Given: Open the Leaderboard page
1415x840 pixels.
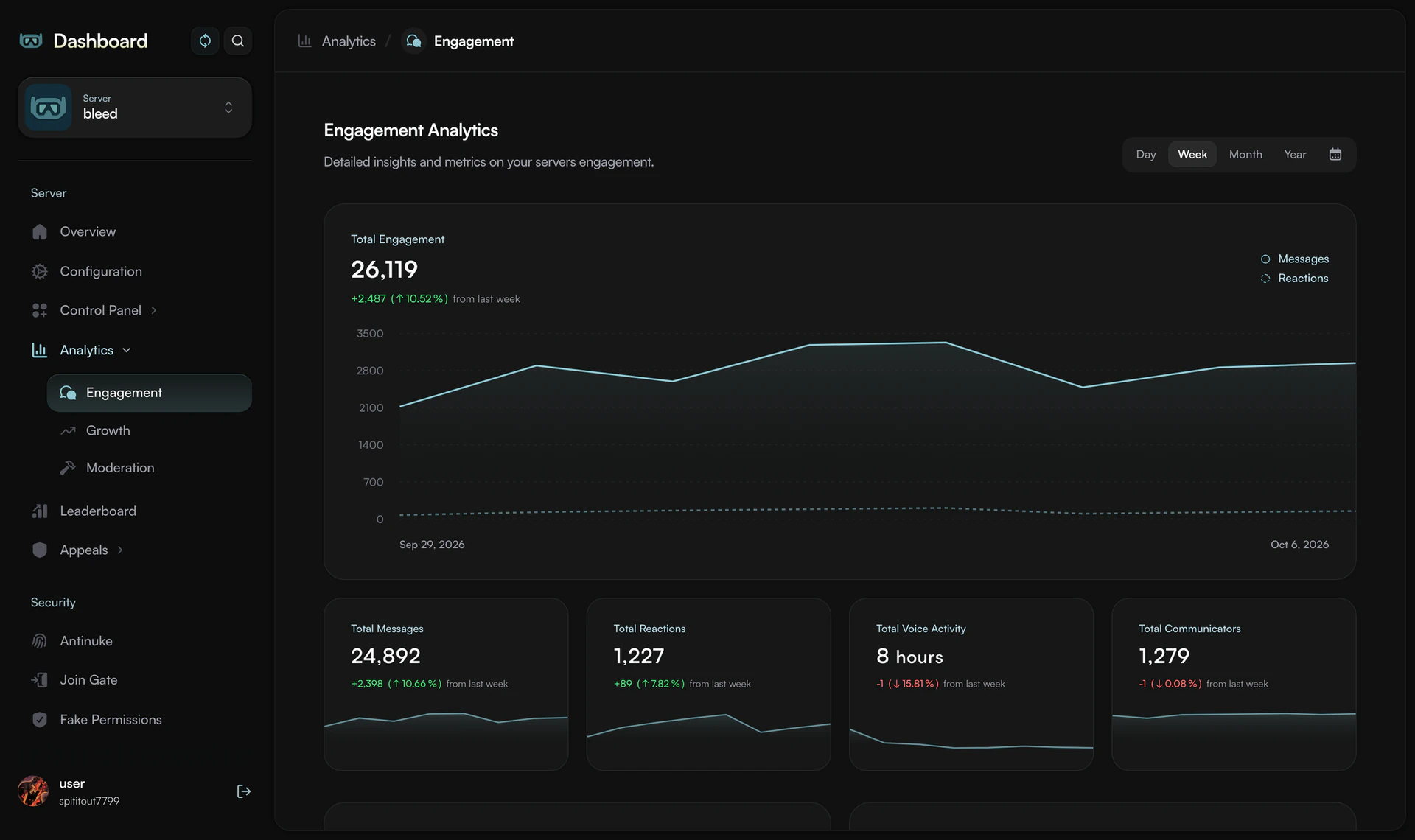Looking at the screenshot, I should [98, 511].
